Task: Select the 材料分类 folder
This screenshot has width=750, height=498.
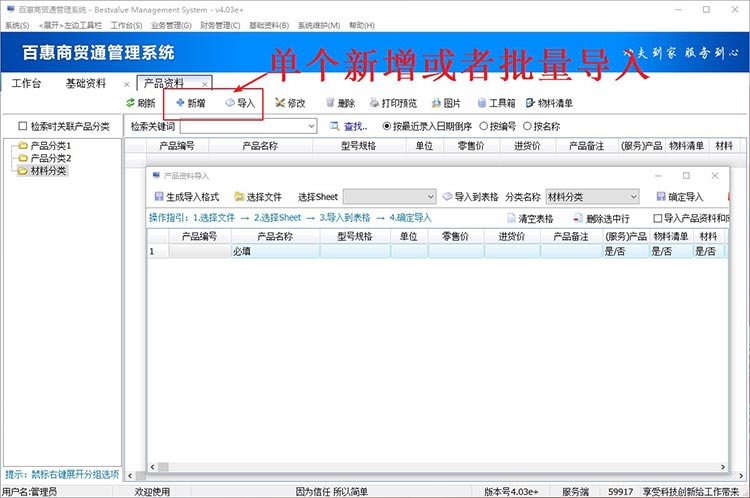Action: click(x=42, y=170)
